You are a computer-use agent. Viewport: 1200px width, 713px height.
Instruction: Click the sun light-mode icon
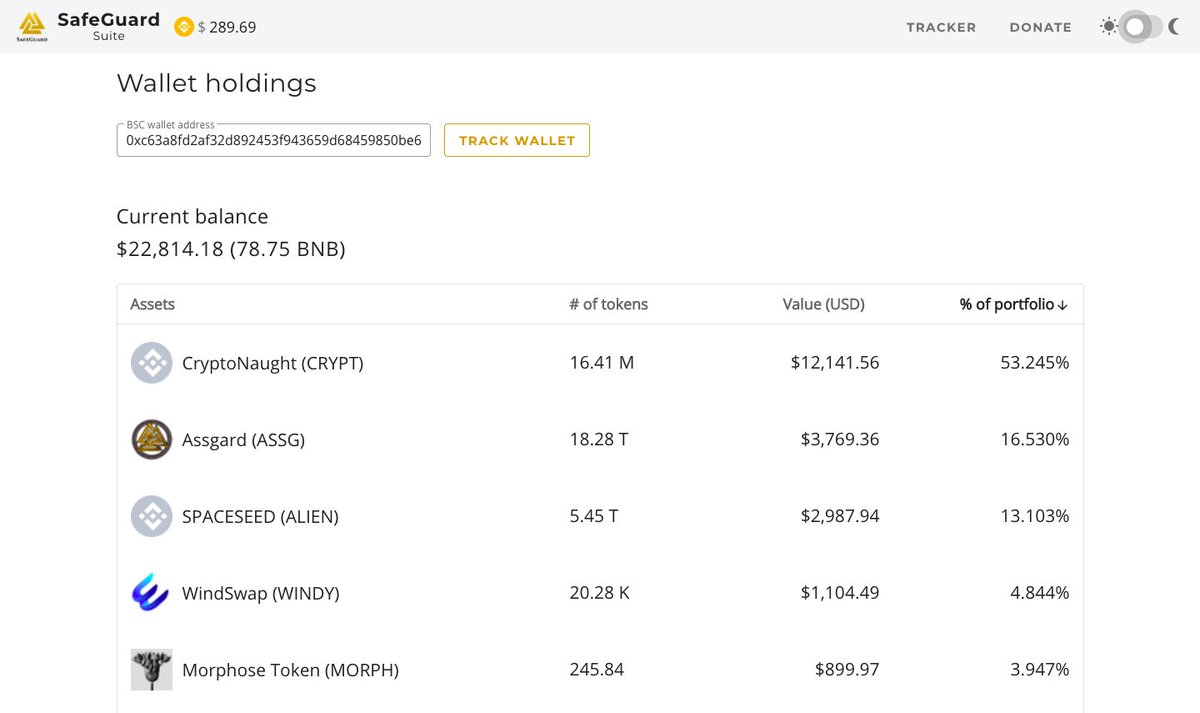click(x=1108, y=27)
